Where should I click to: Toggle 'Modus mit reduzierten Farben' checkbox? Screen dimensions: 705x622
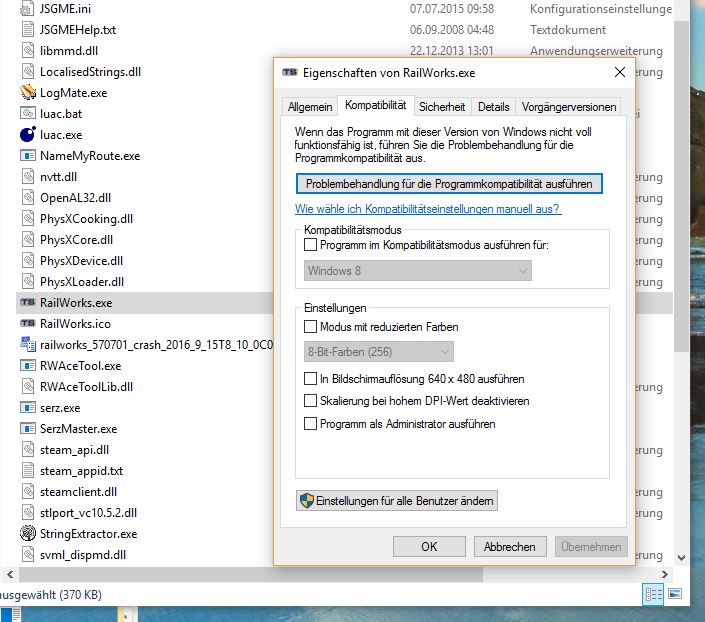(310, 327)
